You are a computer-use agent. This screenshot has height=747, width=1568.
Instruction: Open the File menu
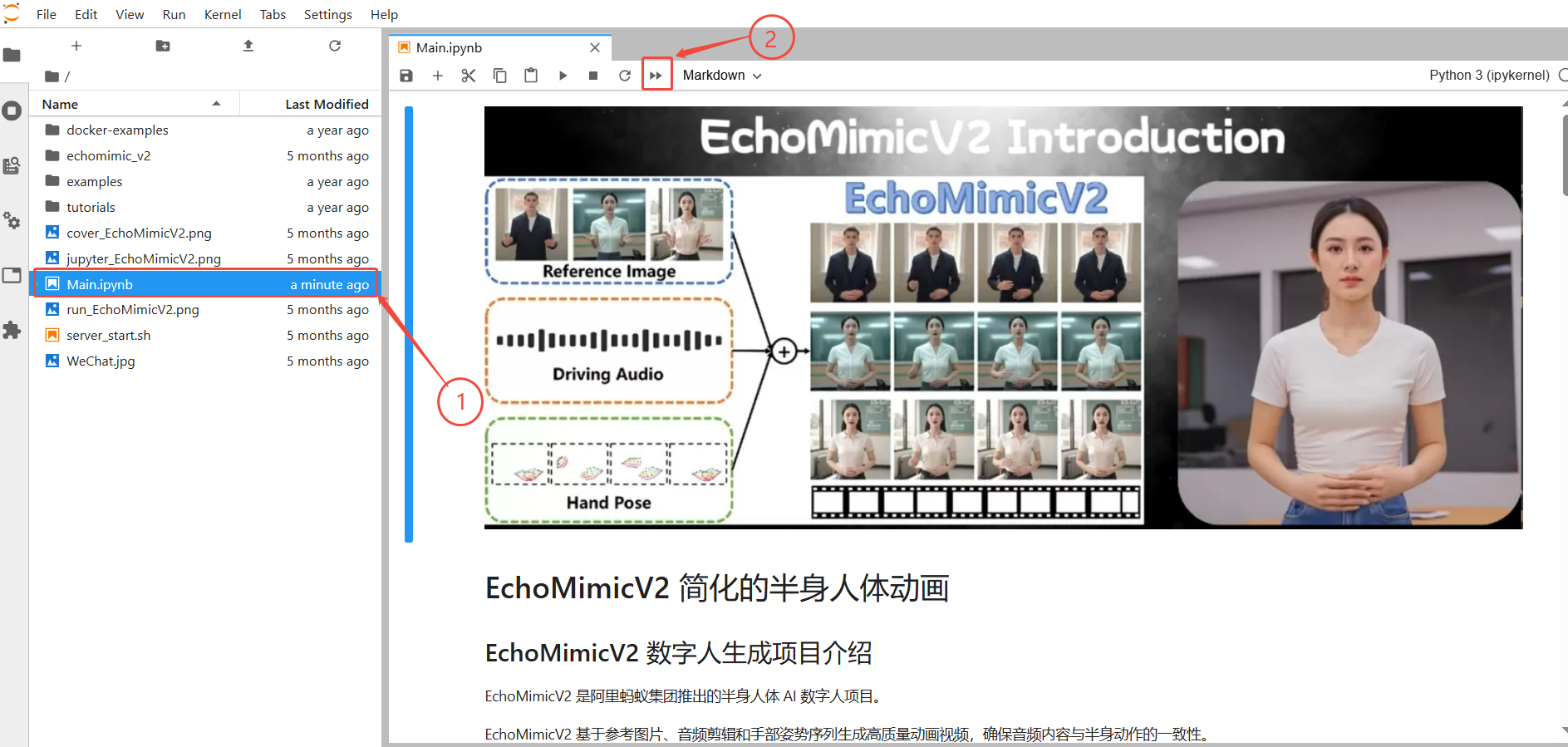(47, 14)
